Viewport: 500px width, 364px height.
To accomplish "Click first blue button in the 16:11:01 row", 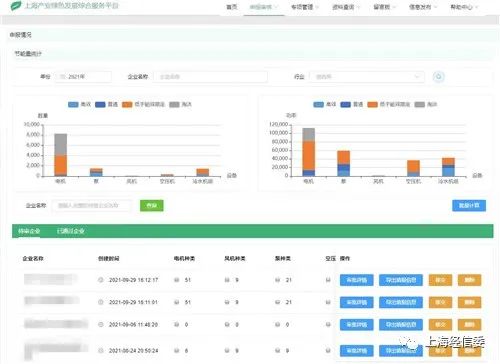I will pos(356,302).
